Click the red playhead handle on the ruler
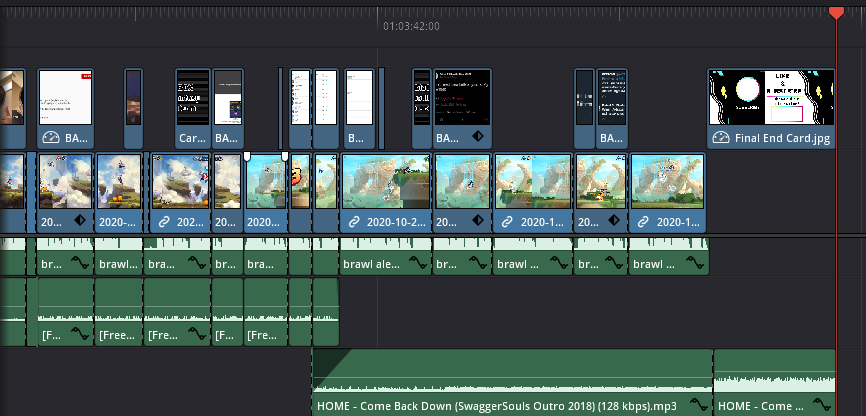Viewport: 866px width, 416px height. point(836,13)
